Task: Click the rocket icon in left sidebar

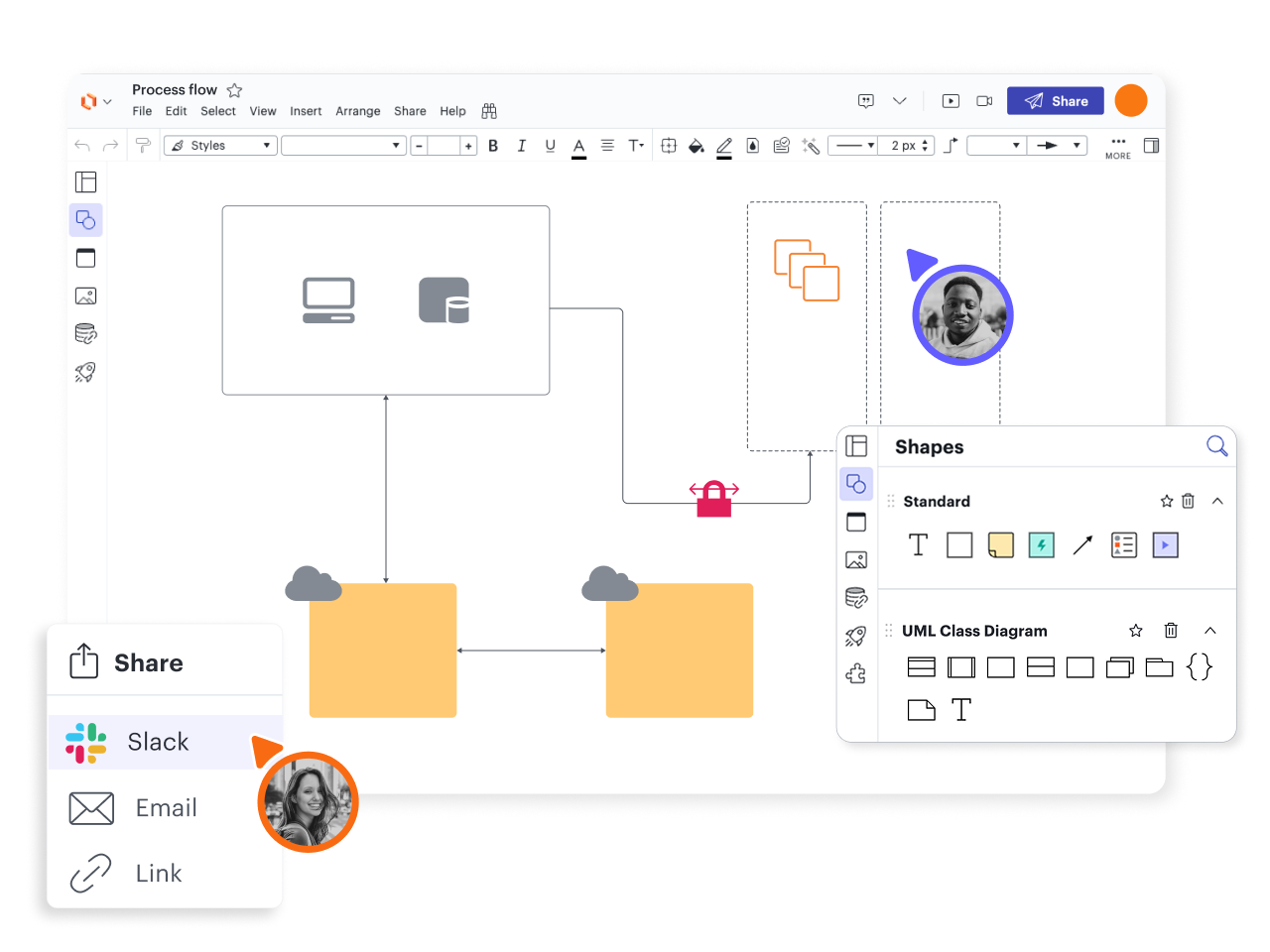Action: pos(86,372)
